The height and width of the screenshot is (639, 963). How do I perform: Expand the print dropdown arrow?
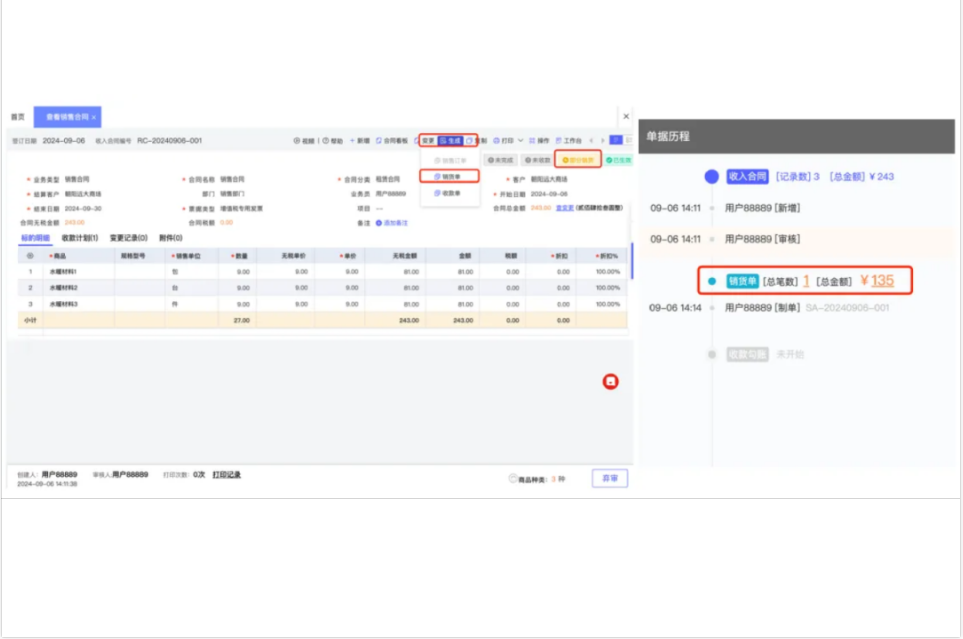pyautogui.click(x=520, y=141)
